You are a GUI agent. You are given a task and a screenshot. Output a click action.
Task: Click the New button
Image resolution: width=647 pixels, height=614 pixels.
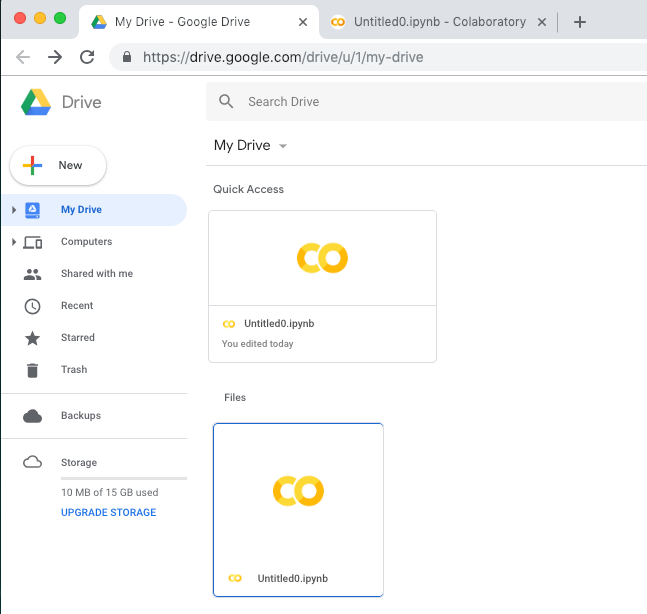click(58, 165)
